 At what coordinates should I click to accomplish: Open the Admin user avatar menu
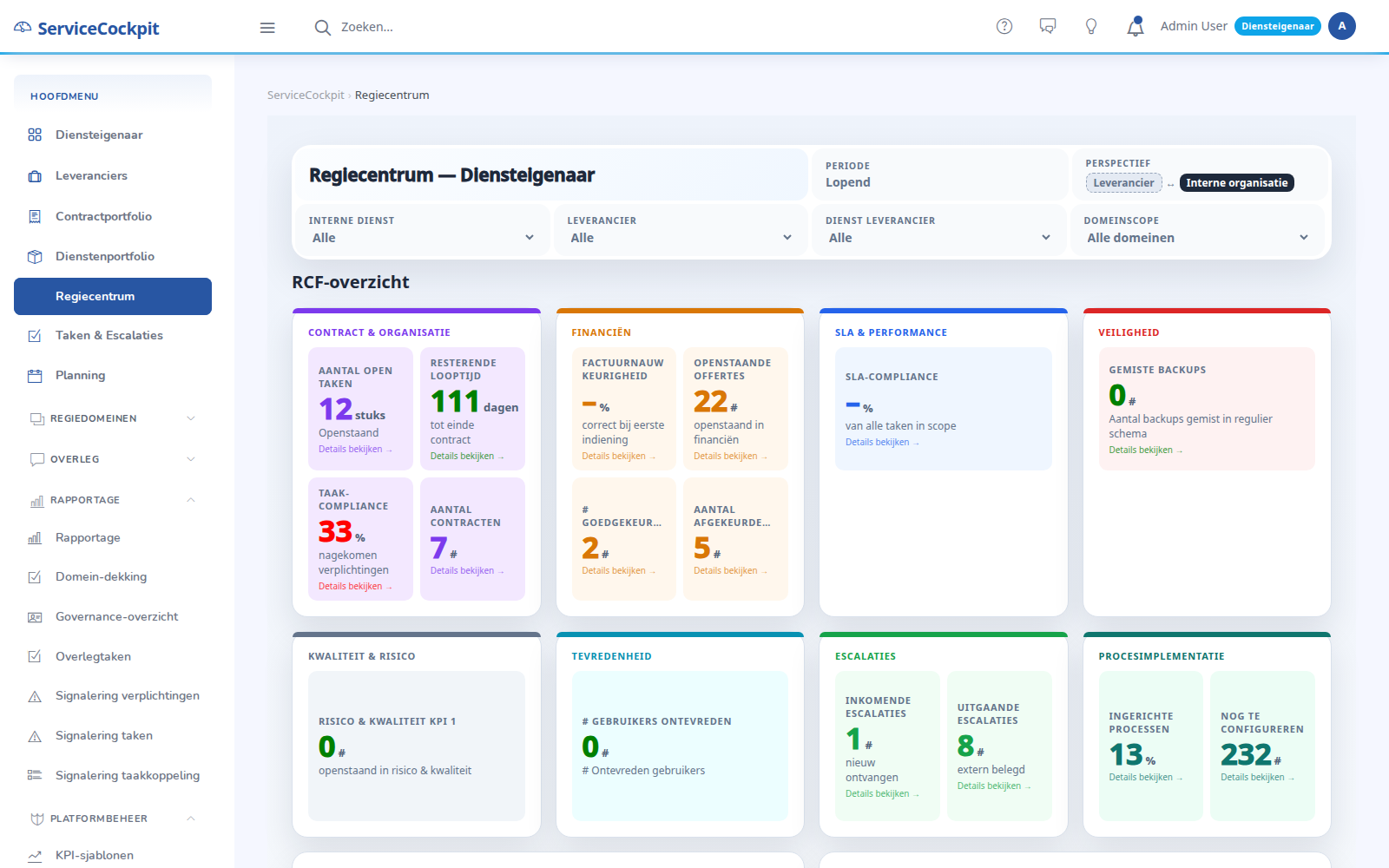click(1341, 26)
